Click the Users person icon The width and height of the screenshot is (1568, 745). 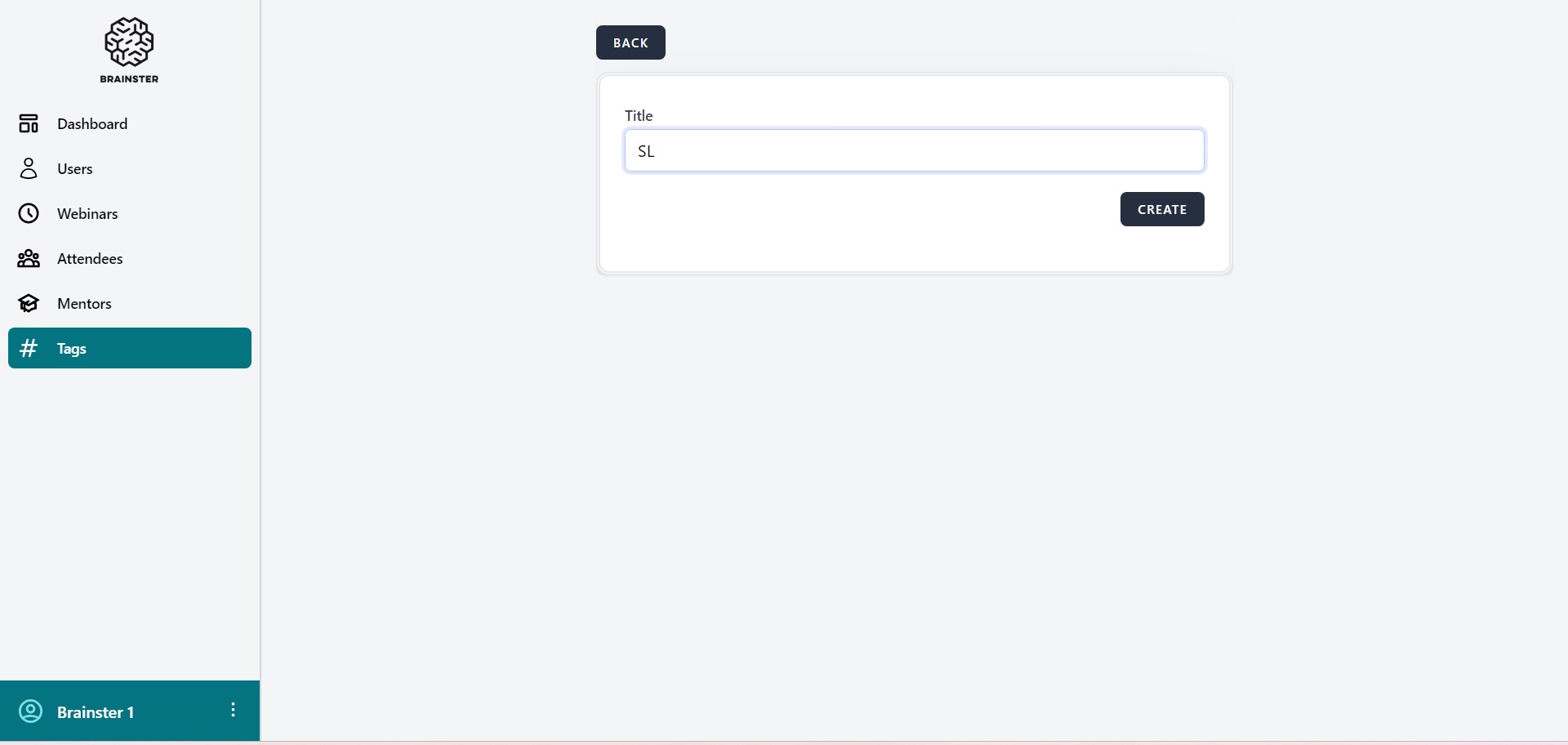coord(29,168)
